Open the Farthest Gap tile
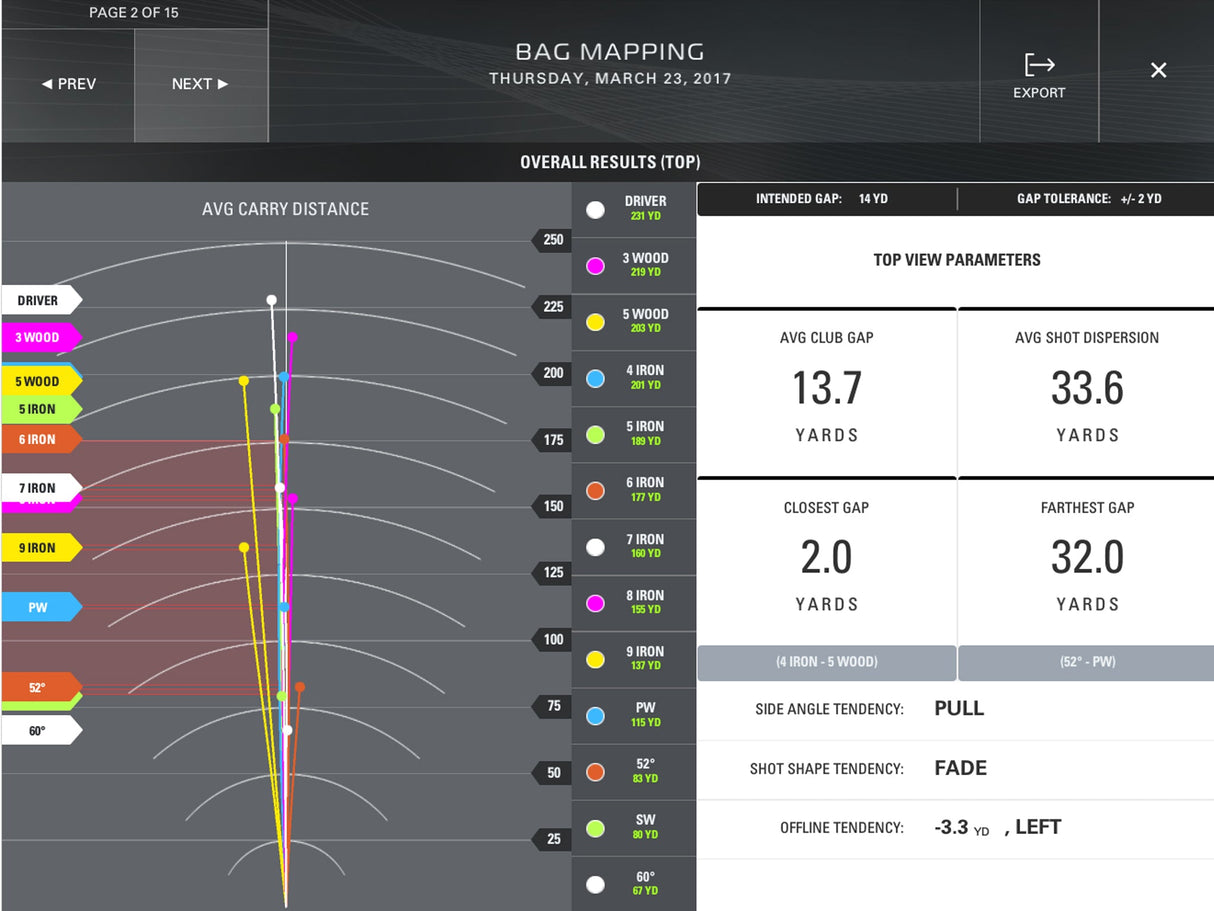 [x=1086, y=560]
